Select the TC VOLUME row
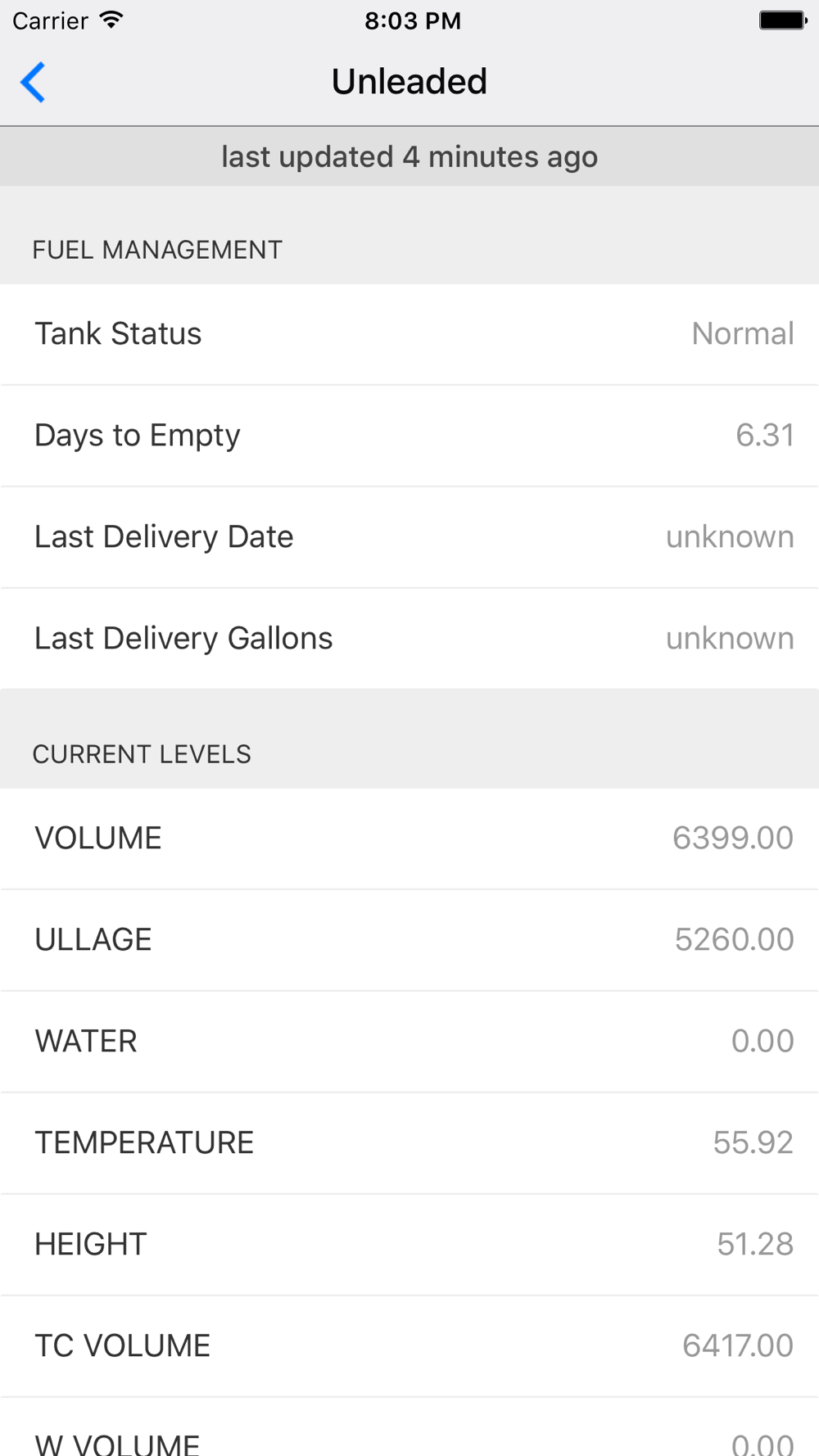Image resolution: width=819 pixels, height=1456 pixels. point(409,1346)
